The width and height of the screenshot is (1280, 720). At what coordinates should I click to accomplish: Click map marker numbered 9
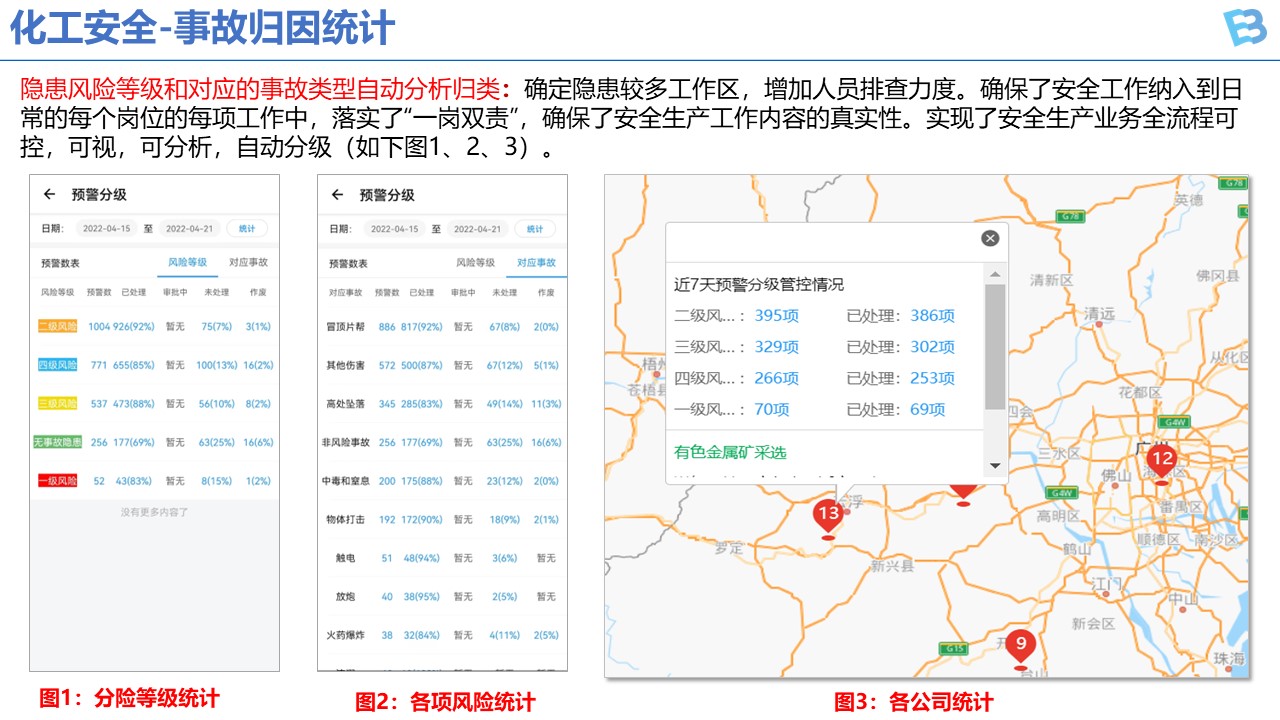(x=1020, y=643)
